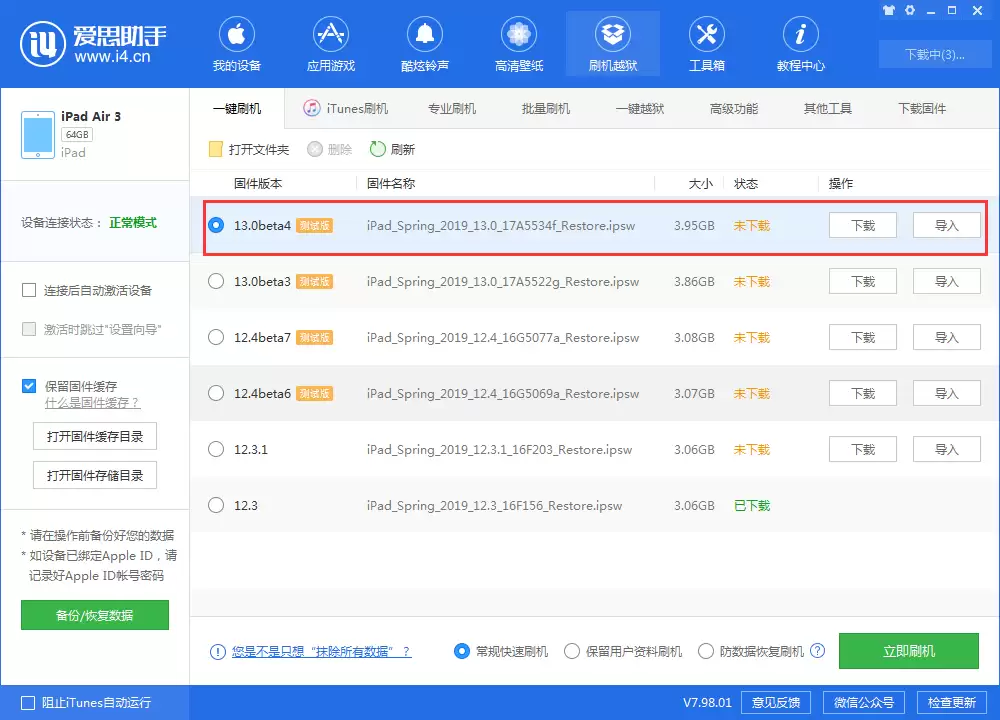Click 测试版 badge on 13.0beta4 row
Screen dimensions: 1000x720
coord(314,226)
